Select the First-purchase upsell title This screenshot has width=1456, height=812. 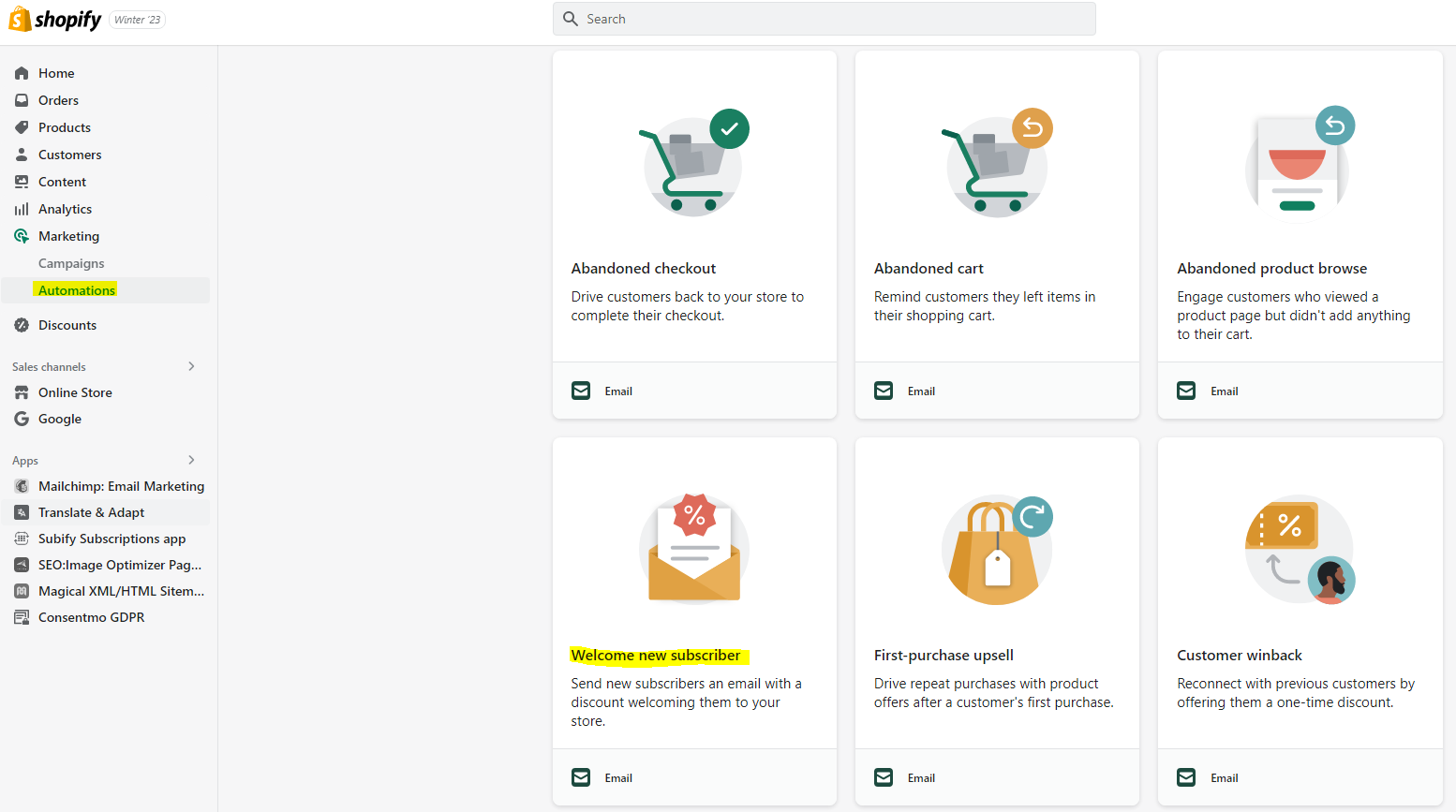click(x=943, y=655)
